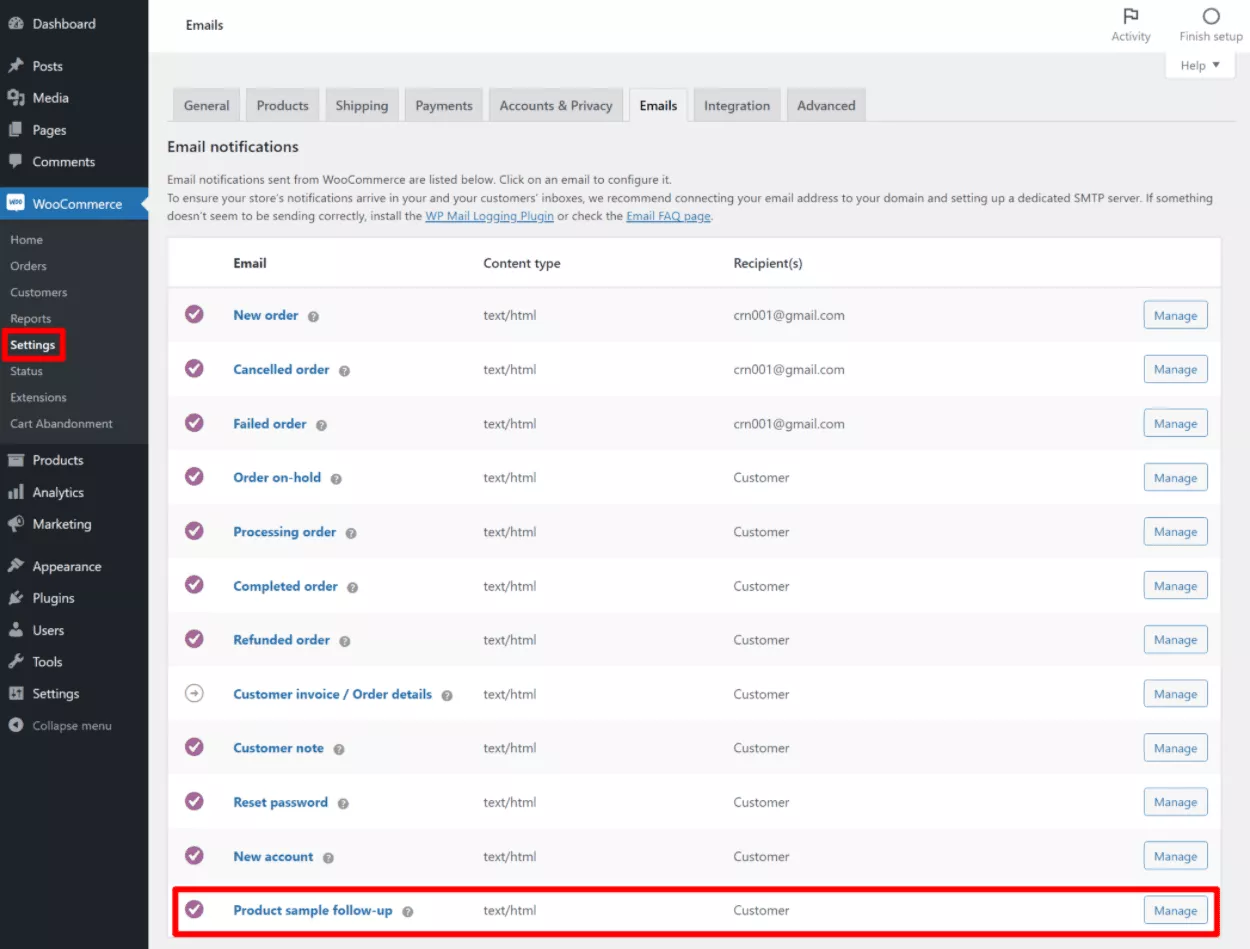Open Customers in WooCommerce submenu
The width and height of the screenshot is (1250, 949).
(39, 292)
